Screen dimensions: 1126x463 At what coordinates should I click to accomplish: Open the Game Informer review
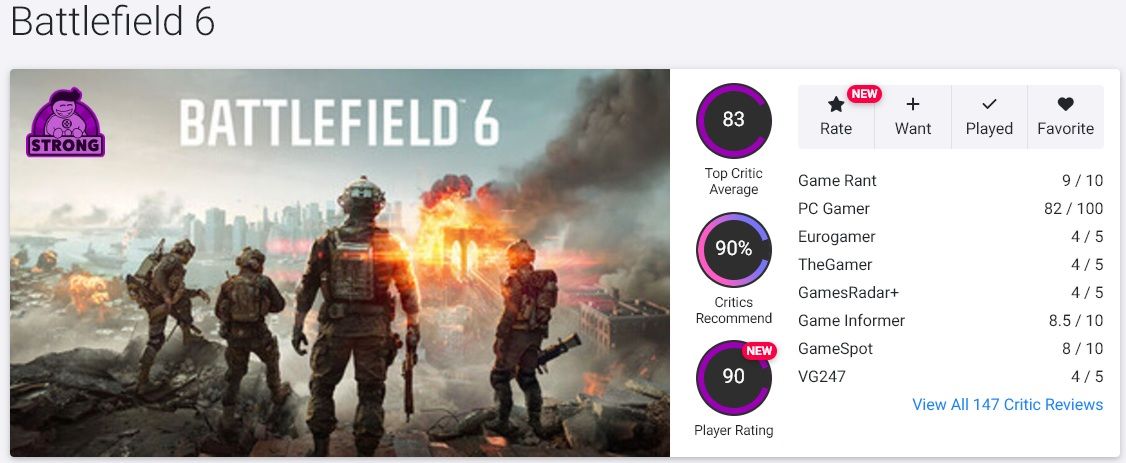coord(851,321)
